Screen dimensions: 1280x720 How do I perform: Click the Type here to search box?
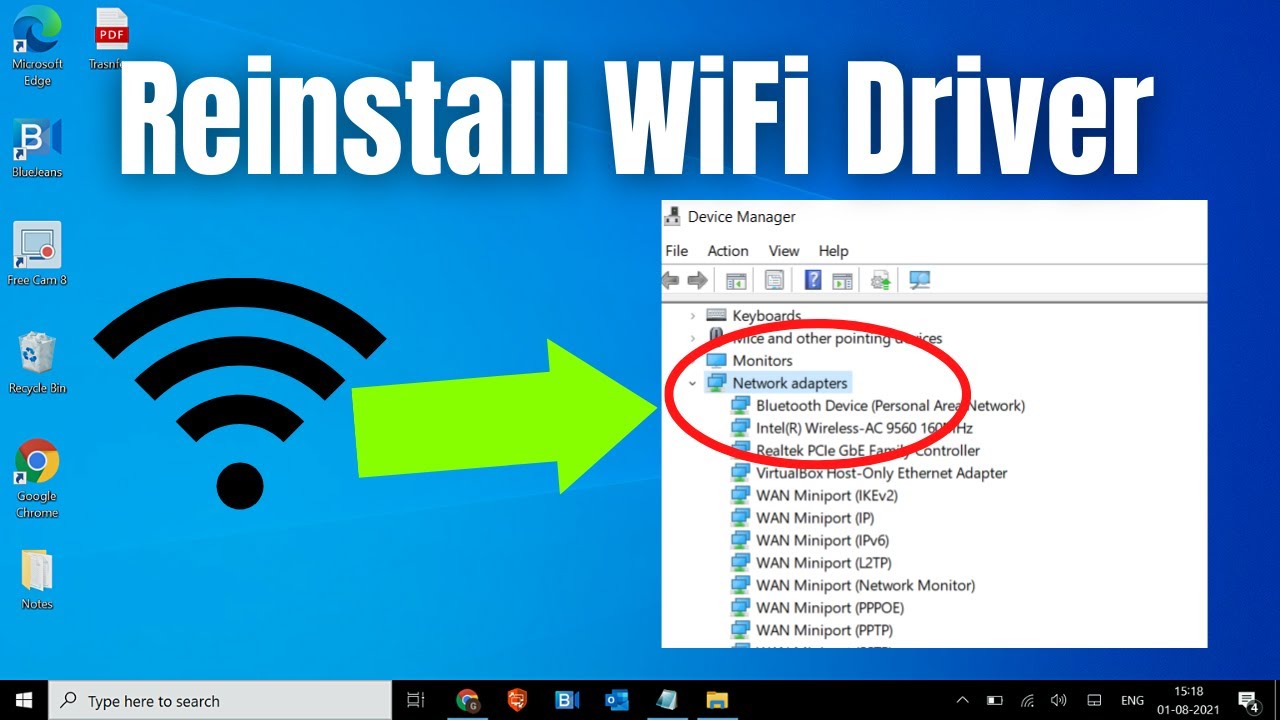point(220,700)
